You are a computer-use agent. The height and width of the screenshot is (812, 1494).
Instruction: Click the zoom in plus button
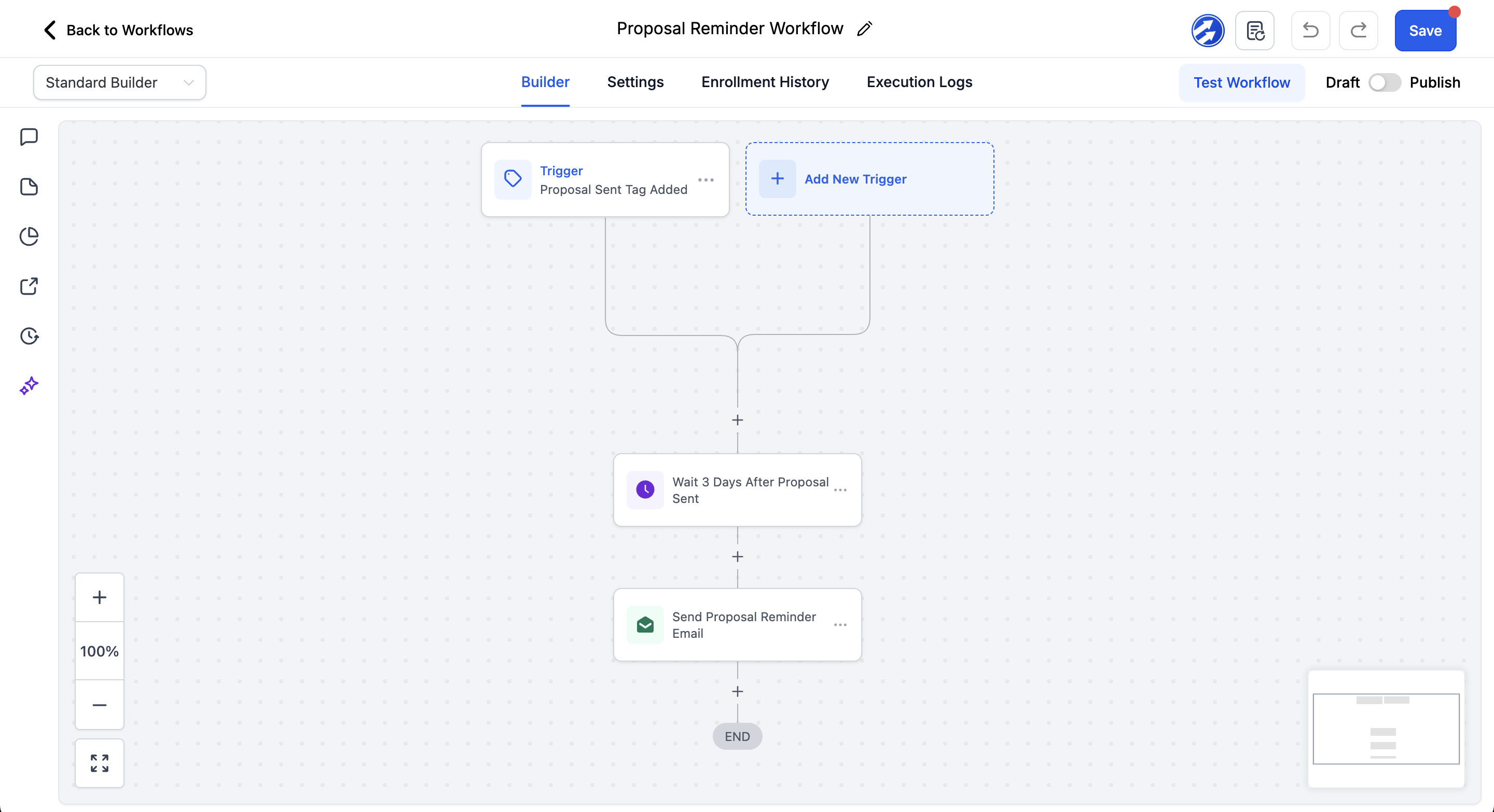pos(99,597)
